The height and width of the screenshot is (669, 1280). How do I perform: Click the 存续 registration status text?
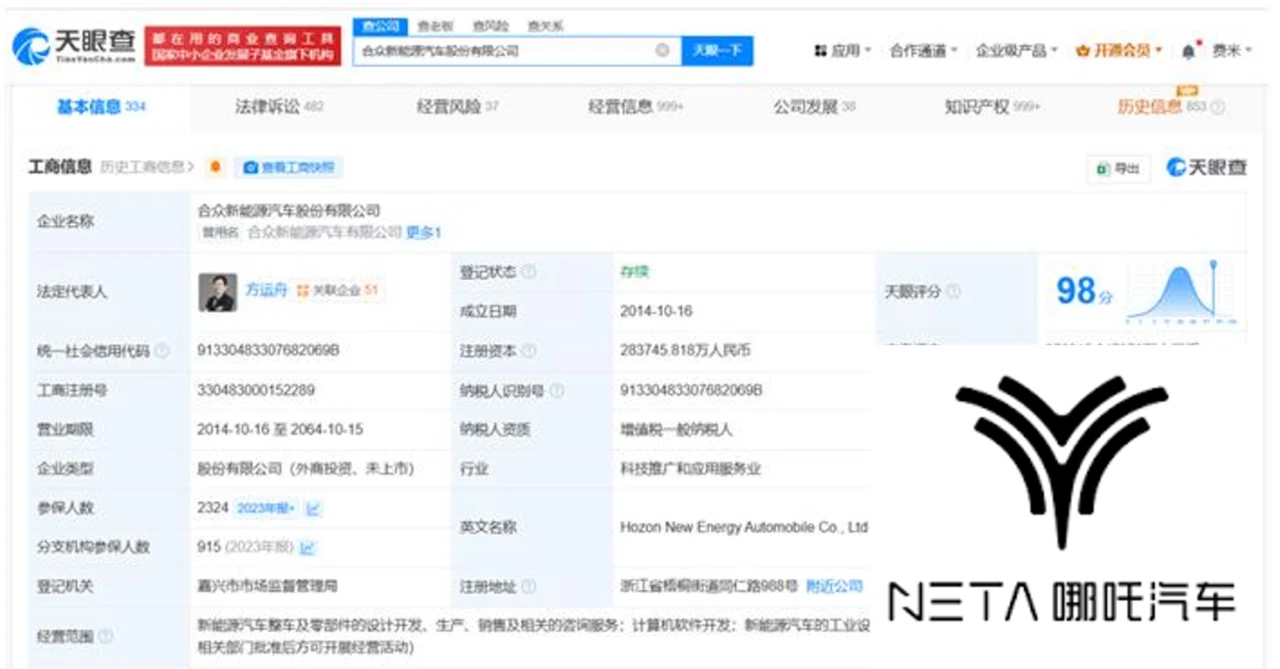635,272
